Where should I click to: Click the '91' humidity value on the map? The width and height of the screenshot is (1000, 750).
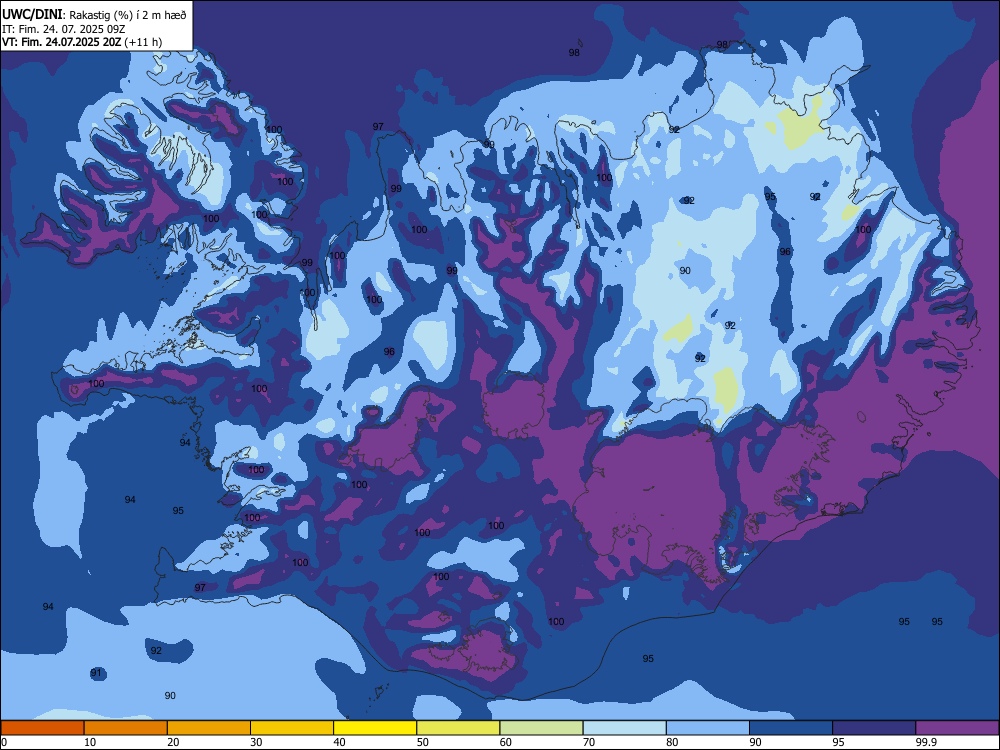pyautogui.click(x=96, y=673)
